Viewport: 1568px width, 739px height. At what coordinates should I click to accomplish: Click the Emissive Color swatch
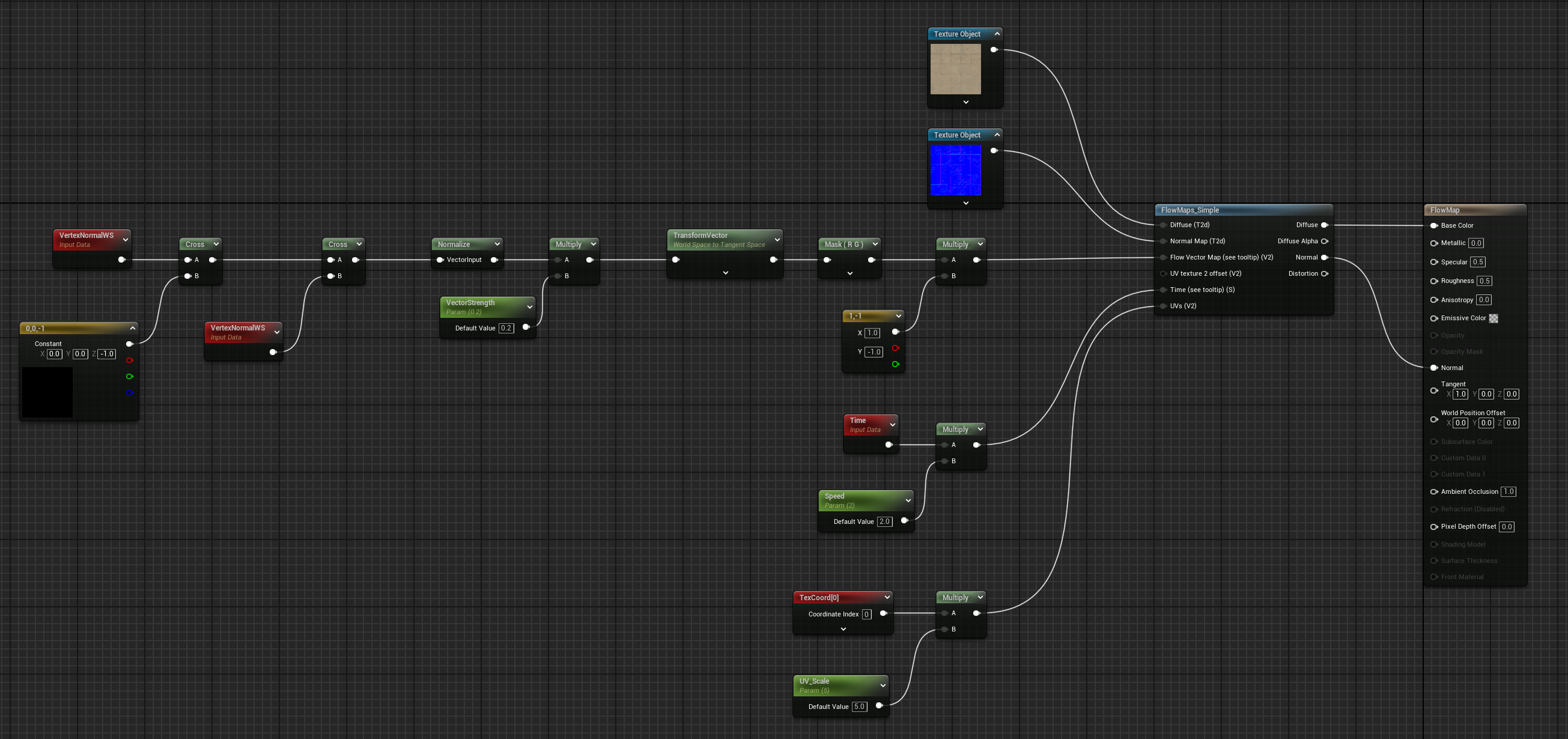click(x=1493, y=318)
